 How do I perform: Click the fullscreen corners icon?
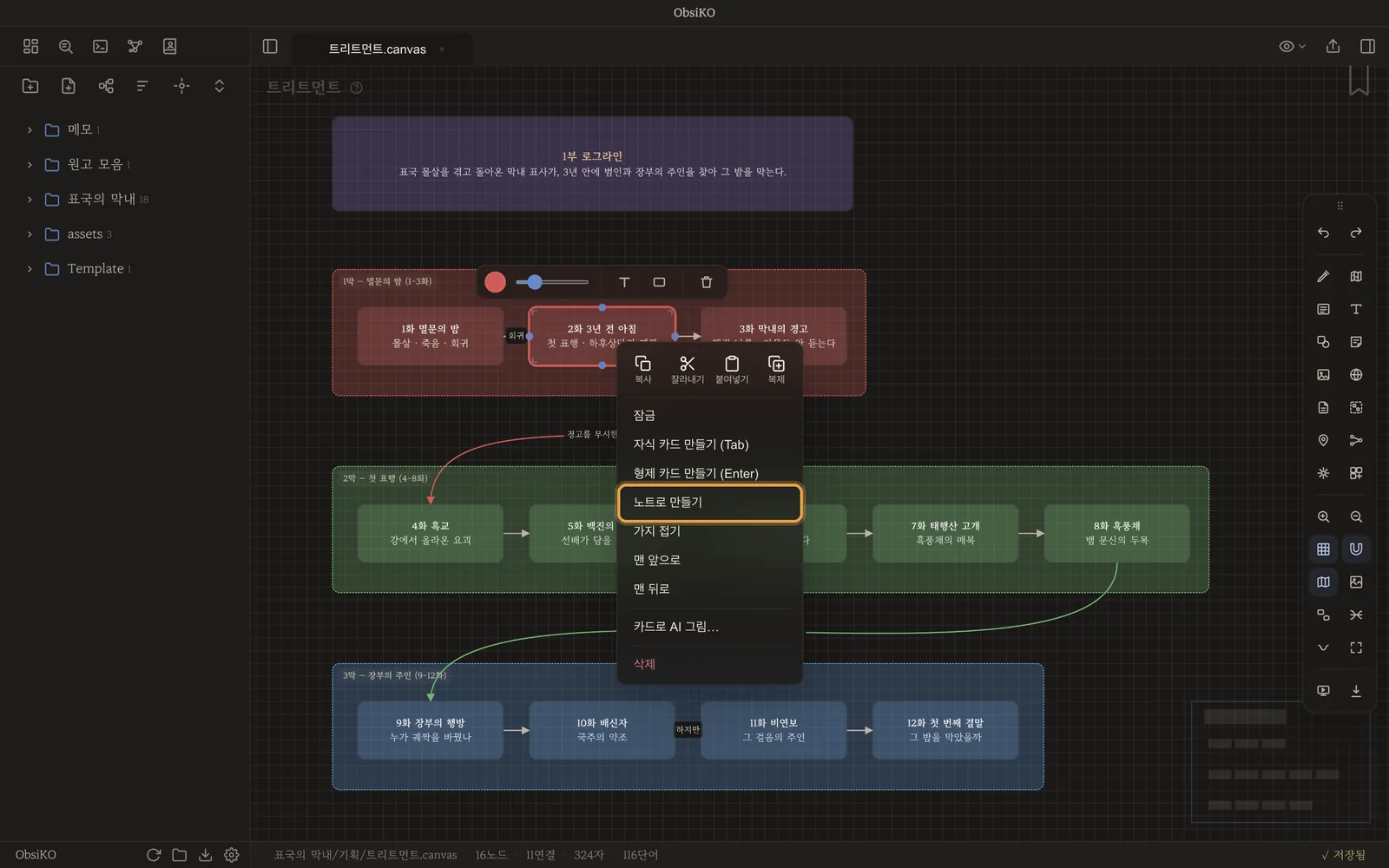(1356, 648)
